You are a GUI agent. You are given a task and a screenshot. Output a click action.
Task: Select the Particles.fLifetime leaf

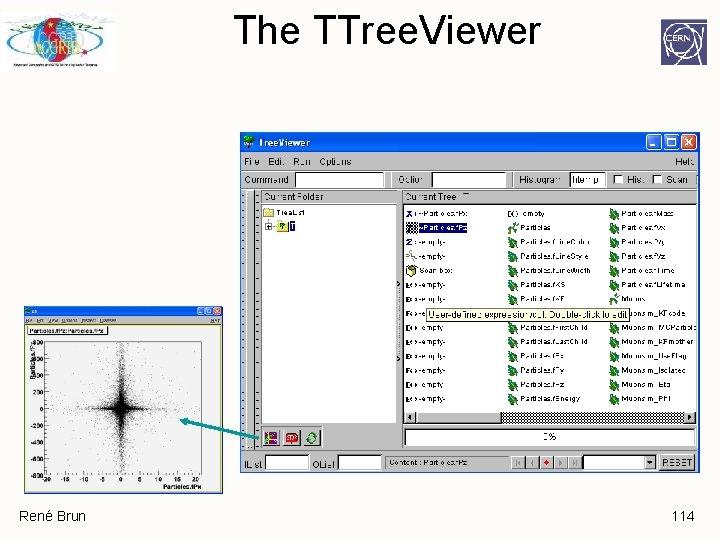click(647, 285)
